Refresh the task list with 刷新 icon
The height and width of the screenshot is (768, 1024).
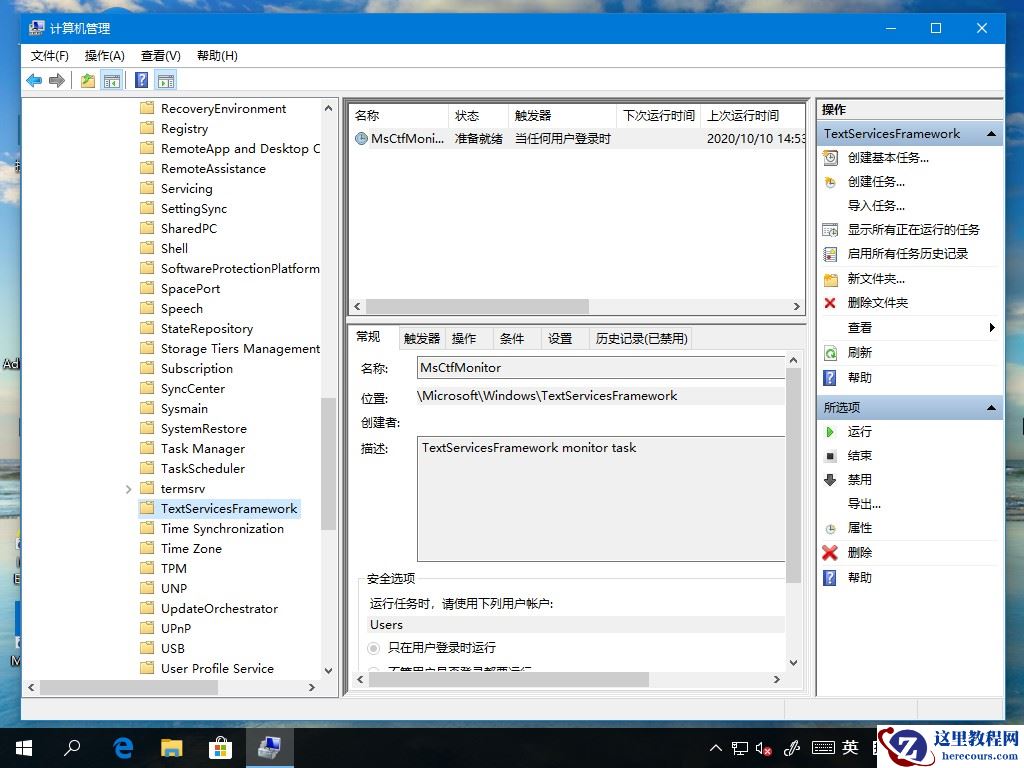pyautogui.click(x=856, y=351)
